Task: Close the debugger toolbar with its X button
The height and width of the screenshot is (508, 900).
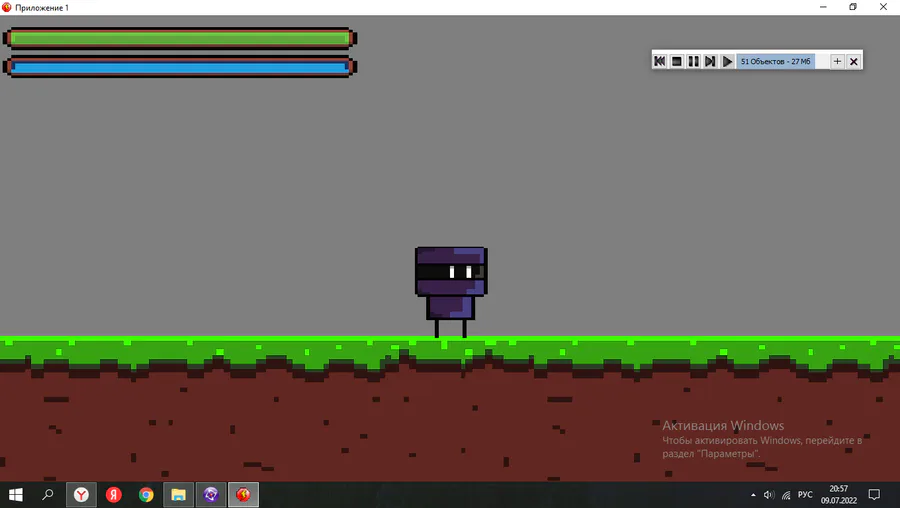Action: point(854,61)
